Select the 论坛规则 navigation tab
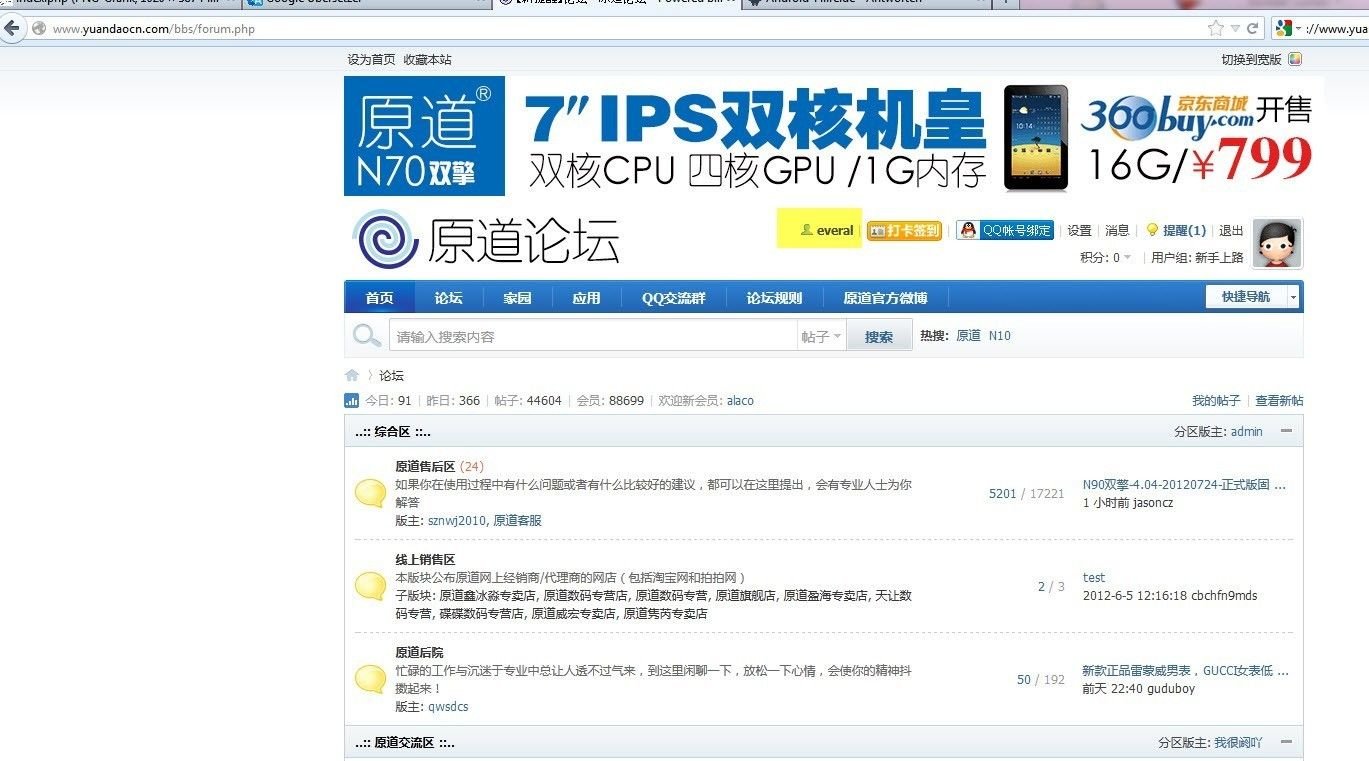1369x761 pixels. (x=774, y=298)
